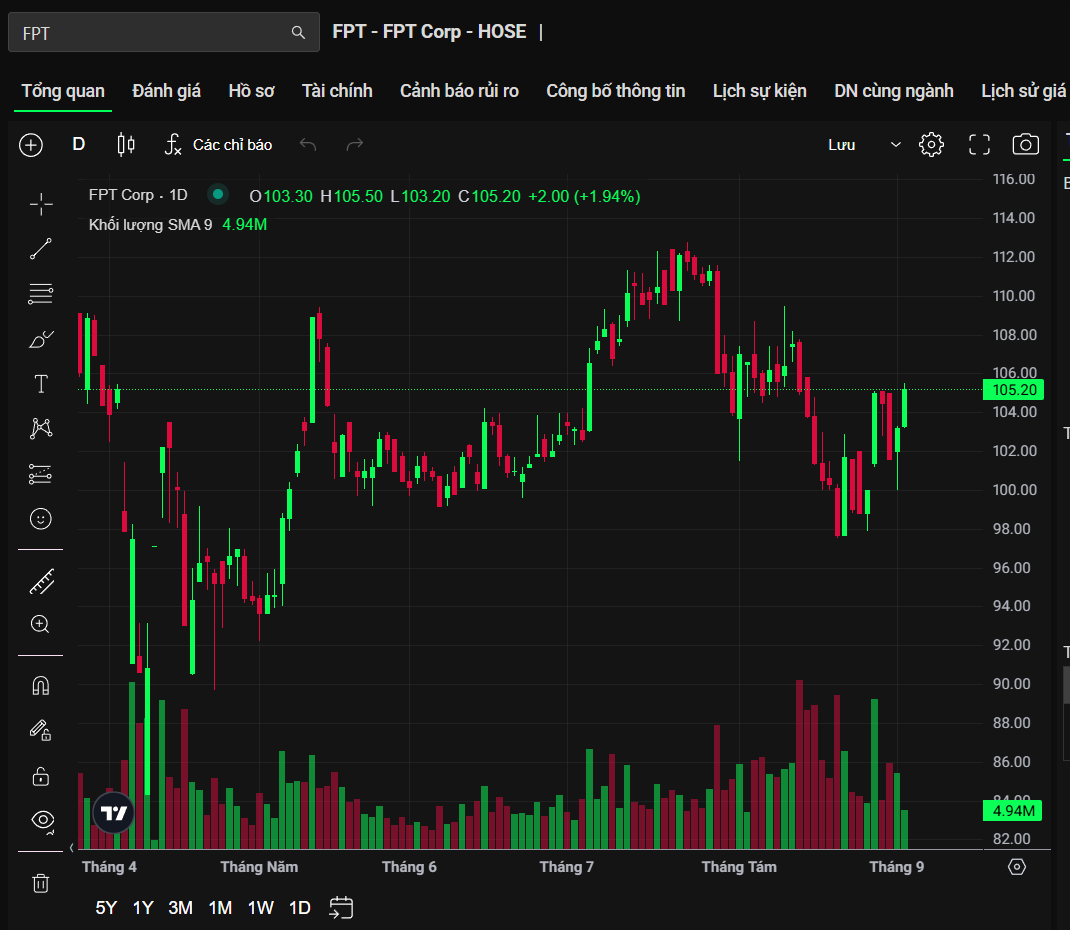
Task: Select the XABCD pattern tool
Action: pos(41,428)
